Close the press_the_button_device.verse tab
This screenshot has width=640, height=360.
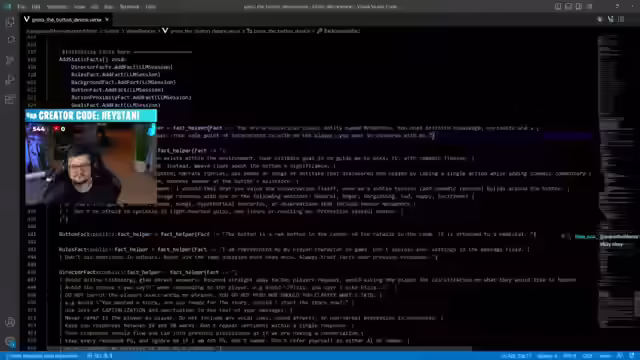coord(107,20)
